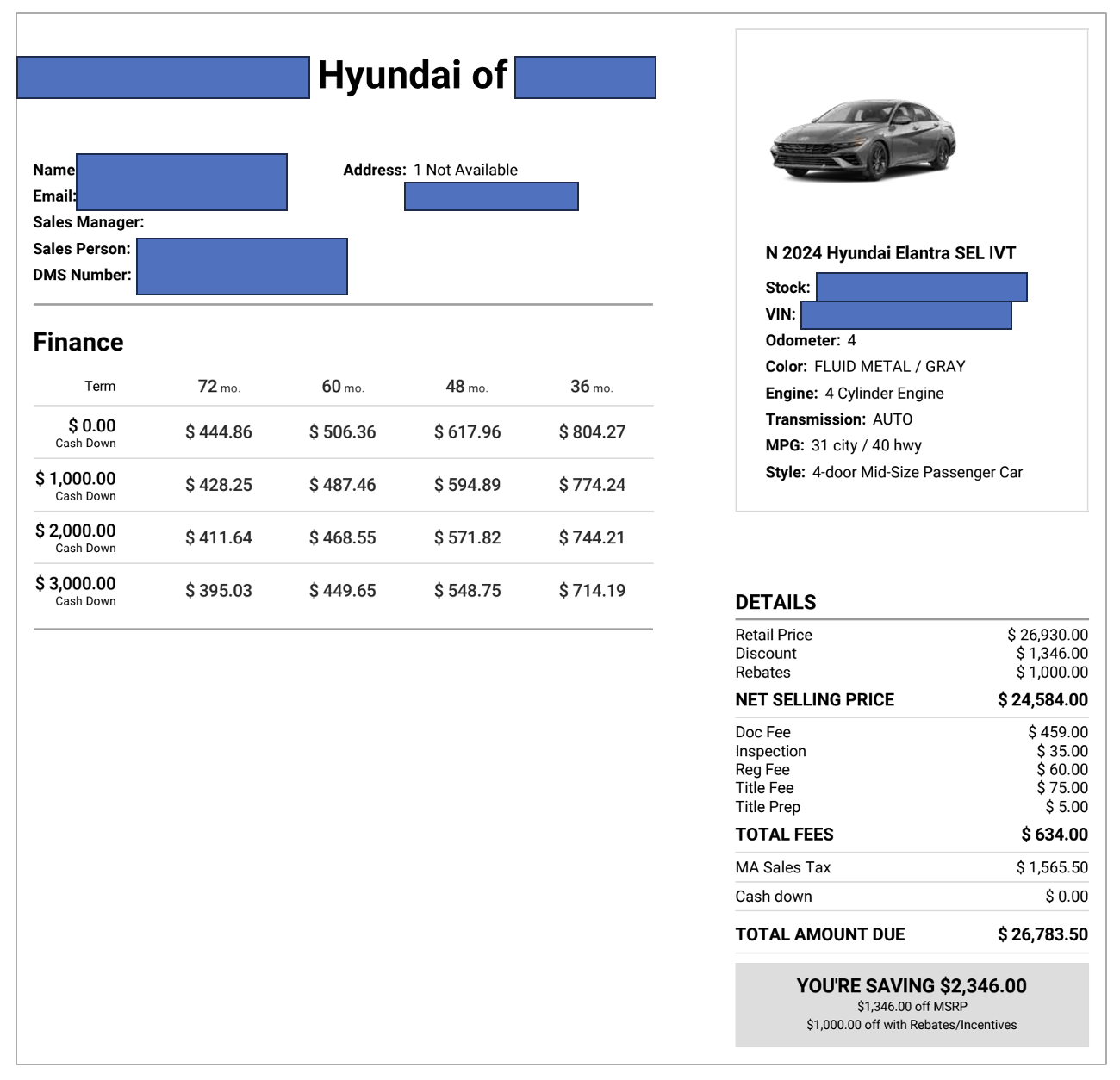This screenshot has width=1120, height=1080.
Task: Click the NET SELLING PRICE amount $ 24,584.00
Action: click(1043, 699)
